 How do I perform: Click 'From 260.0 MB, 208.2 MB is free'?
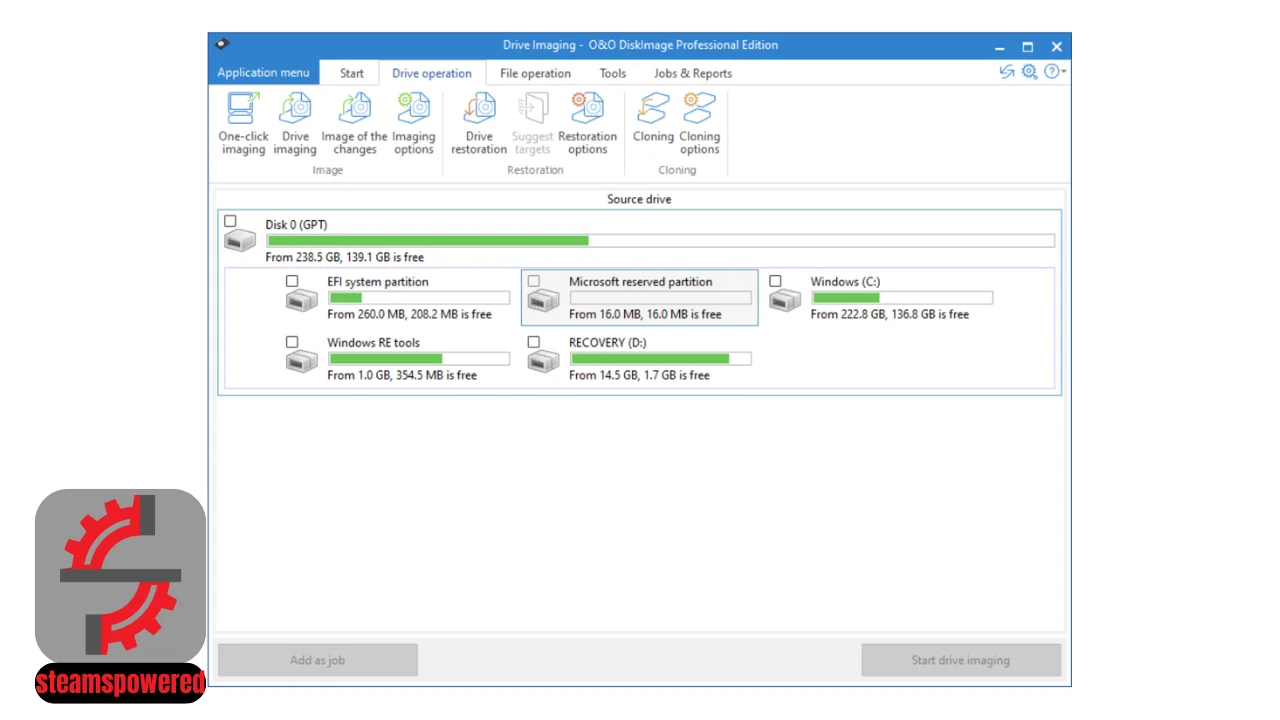pos(410,314)
